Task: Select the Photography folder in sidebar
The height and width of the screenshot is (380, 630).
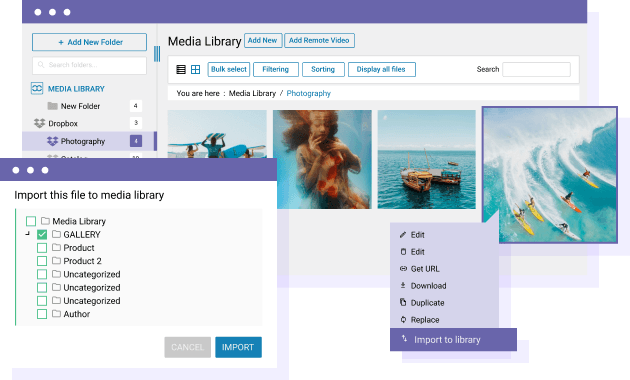Action: (89, 141)
